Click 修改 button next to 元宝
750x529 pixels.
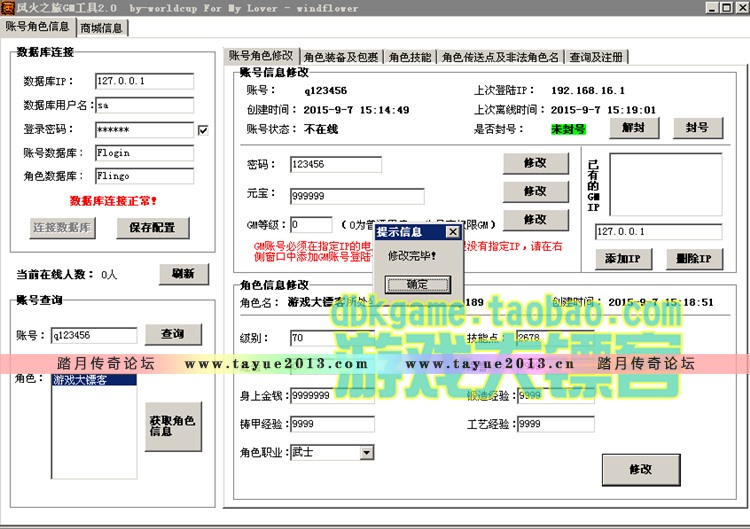coord(536,191)
